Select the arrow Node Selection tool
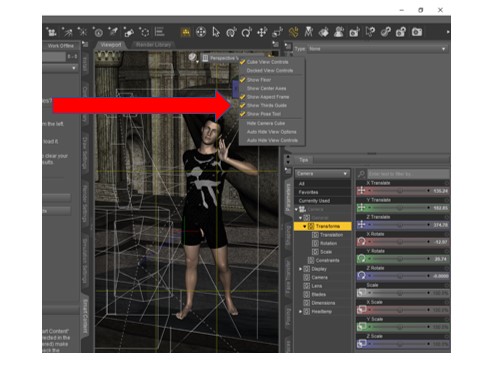The image size is (490, 385). 216,32
